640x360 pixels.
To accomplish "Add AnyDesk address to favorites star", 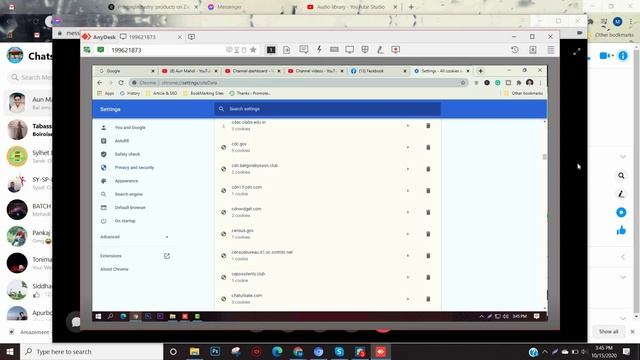I will 253,50.
